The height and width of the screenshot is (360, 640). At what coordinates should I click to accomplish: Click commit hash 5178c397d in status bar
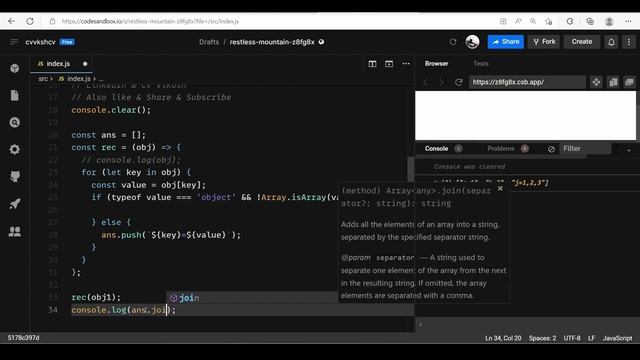click(x=24, y=338)
